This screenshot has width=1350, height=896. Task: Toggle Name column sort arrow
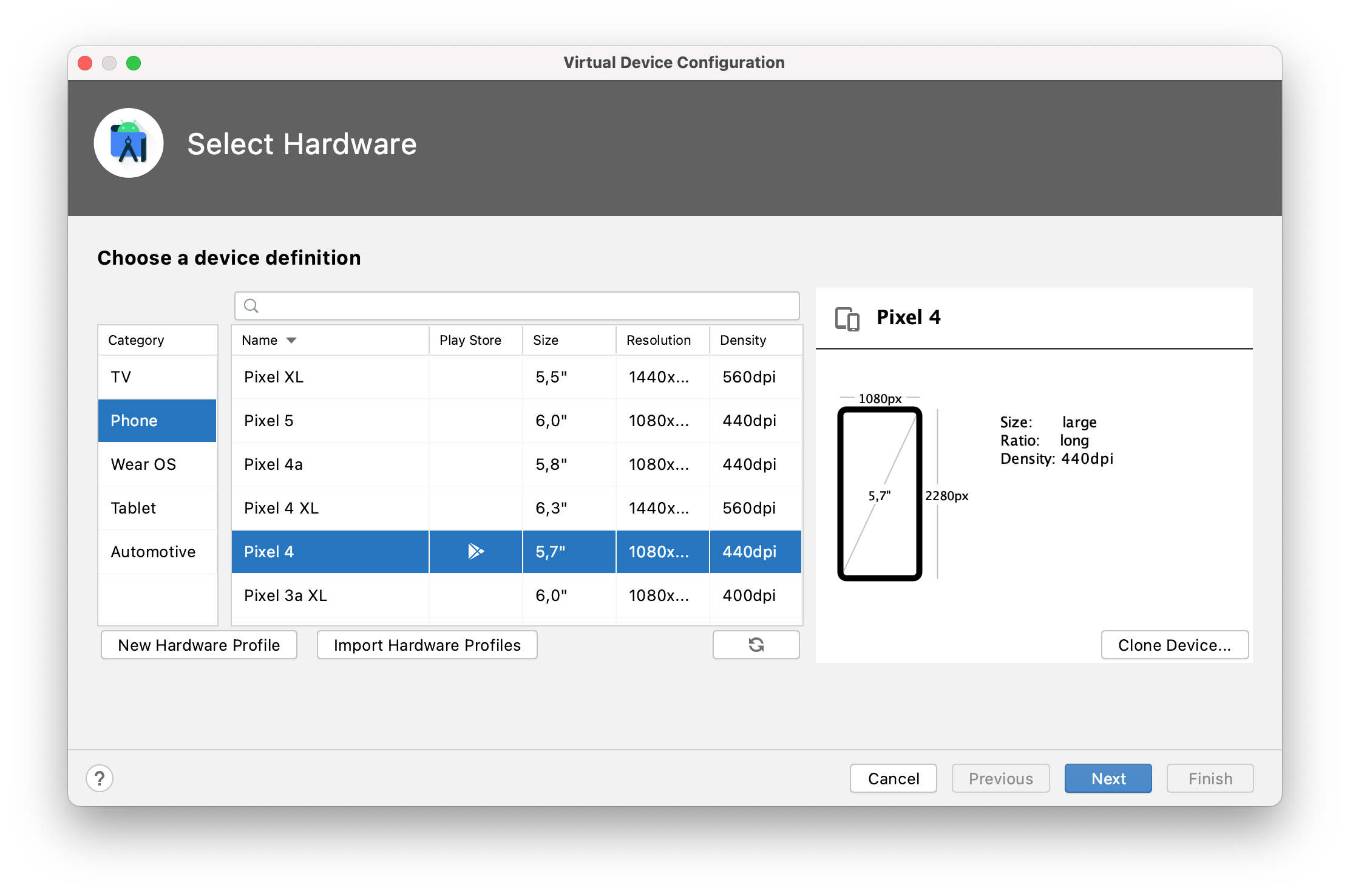291,341
